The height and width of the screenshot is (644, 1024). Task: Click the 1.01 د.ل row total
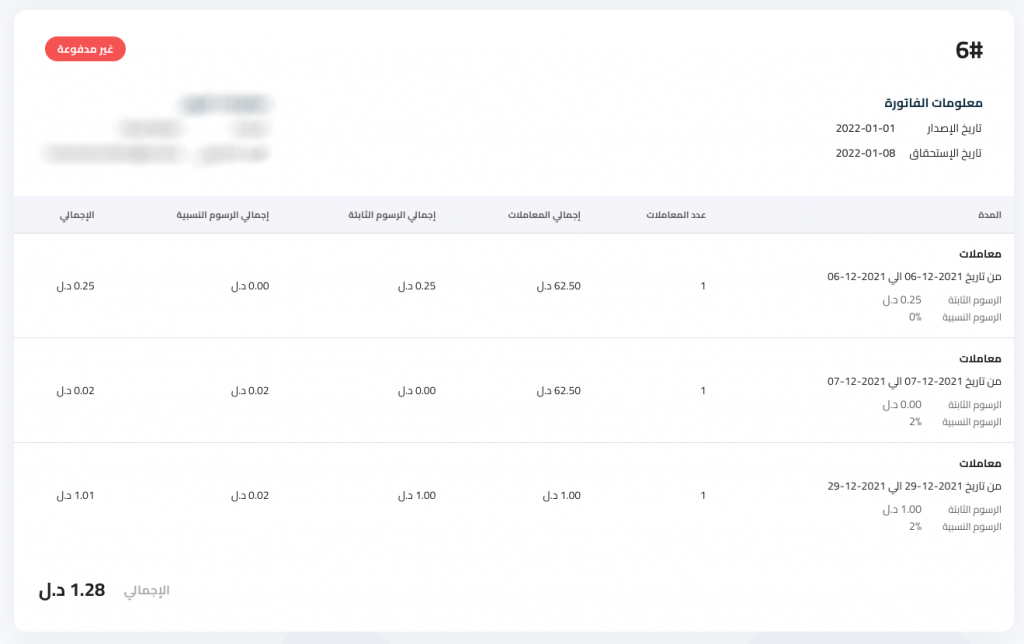[x=75, y=495]
